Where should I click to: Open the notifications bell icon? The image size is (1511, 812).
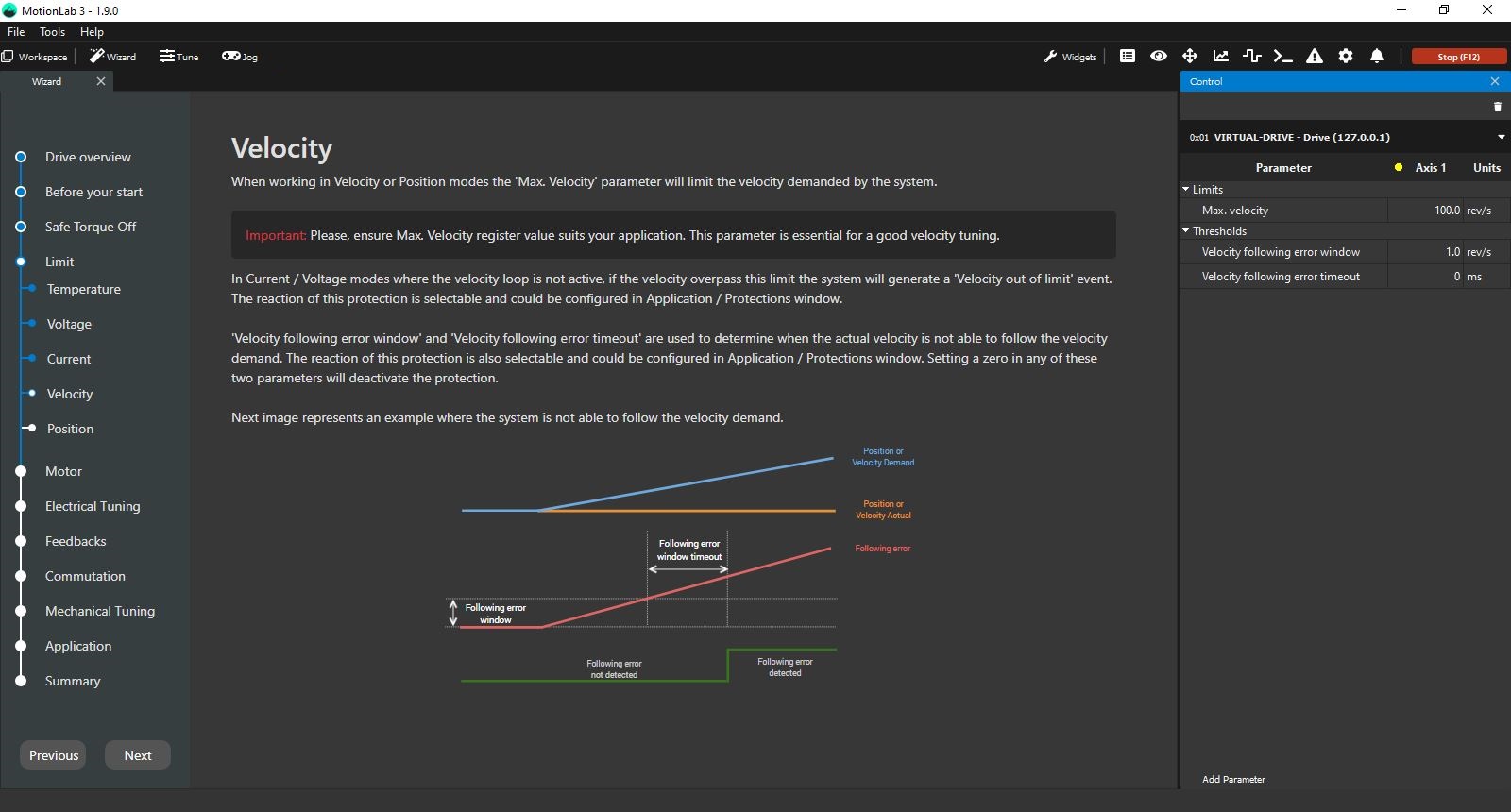point(1377,57)
